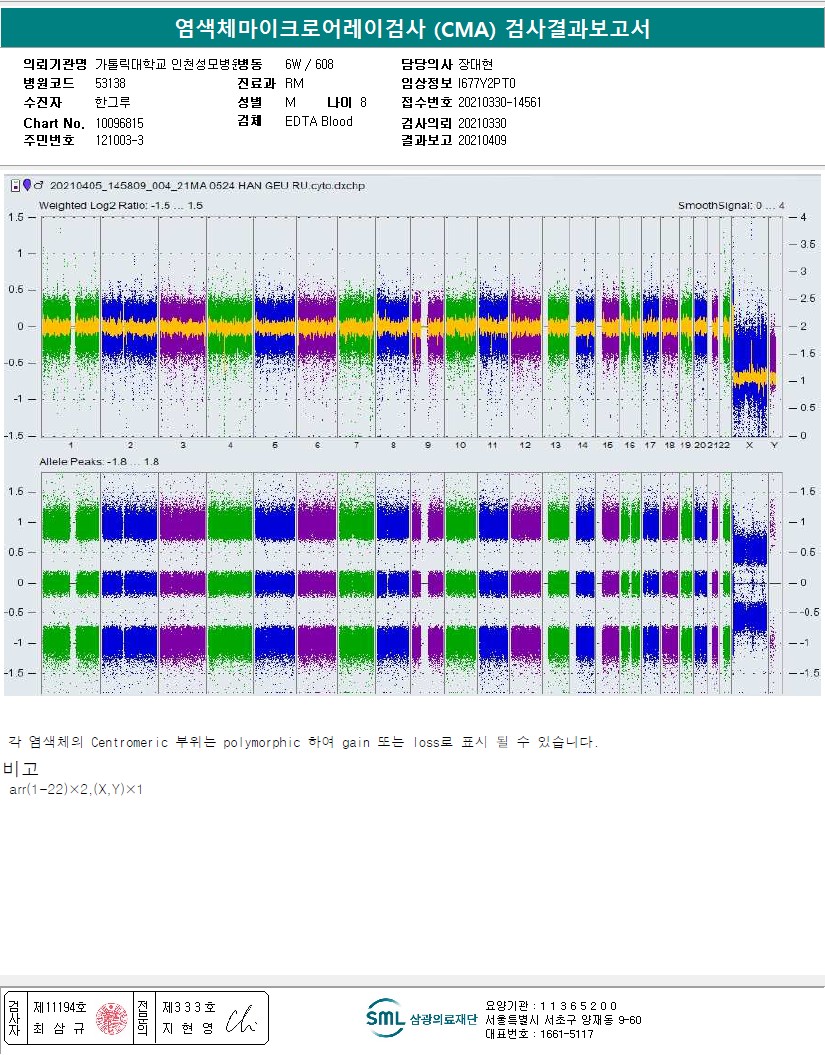
Task: Click chromosome 17 label under the log2 chart
Action: click(x=650, y=445)
